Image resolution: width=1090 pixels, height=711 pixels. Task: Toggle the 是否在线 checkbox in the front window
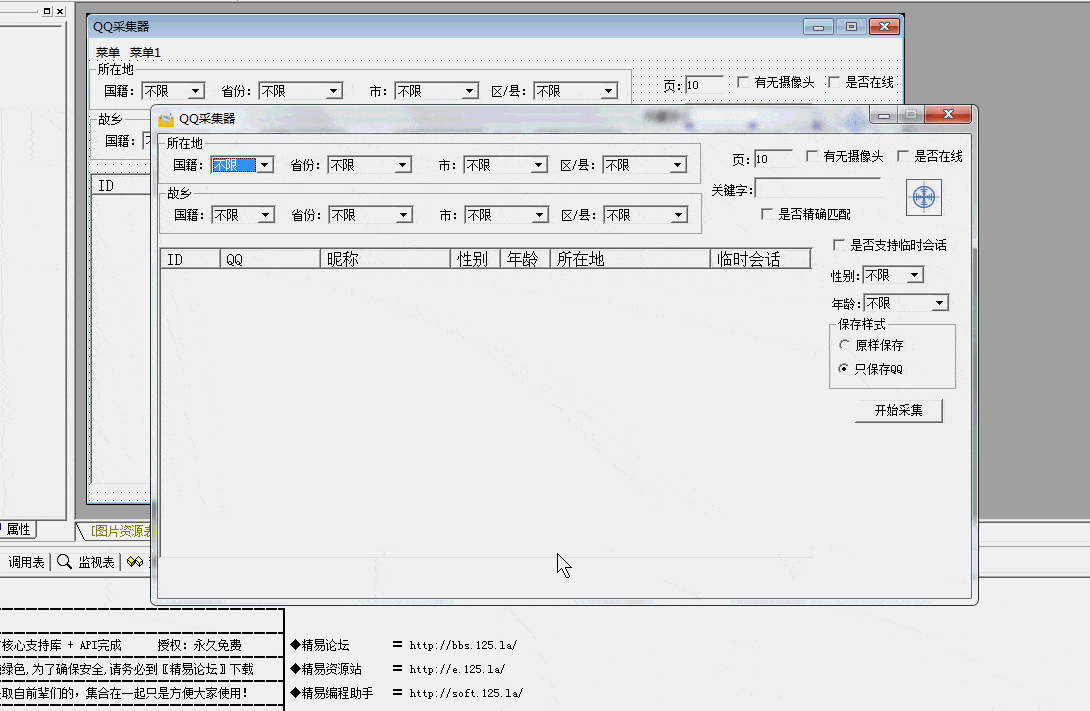click(x=902, y=156)
